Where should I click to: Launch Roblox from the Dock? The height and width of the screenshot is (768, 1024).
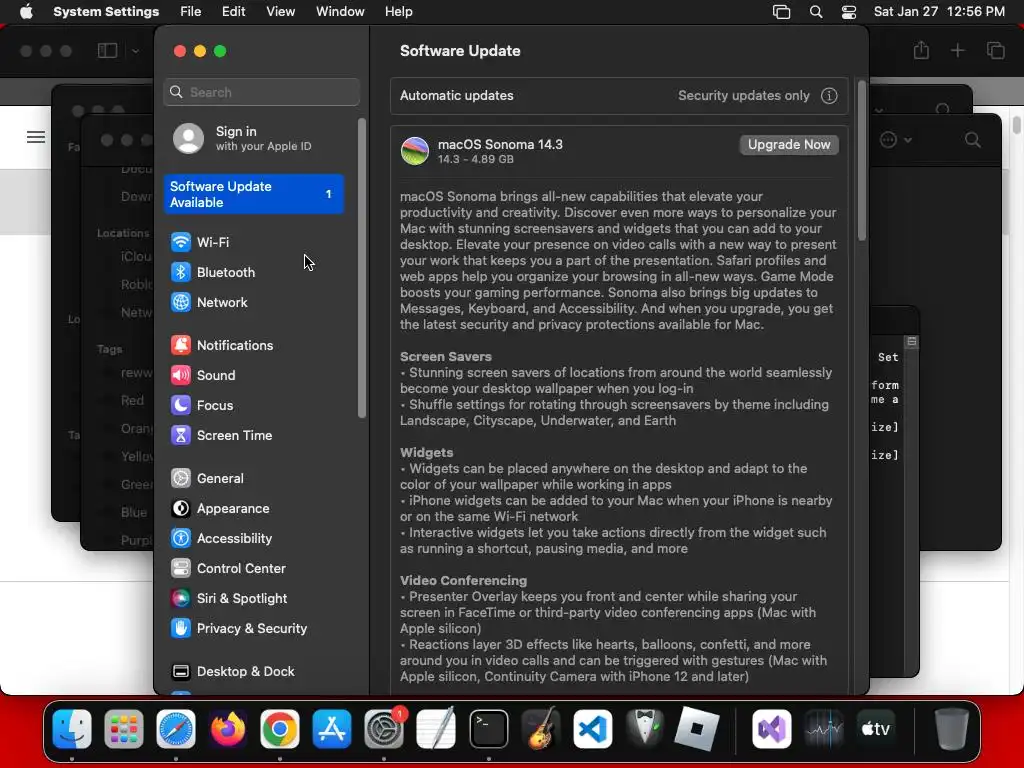697,729
